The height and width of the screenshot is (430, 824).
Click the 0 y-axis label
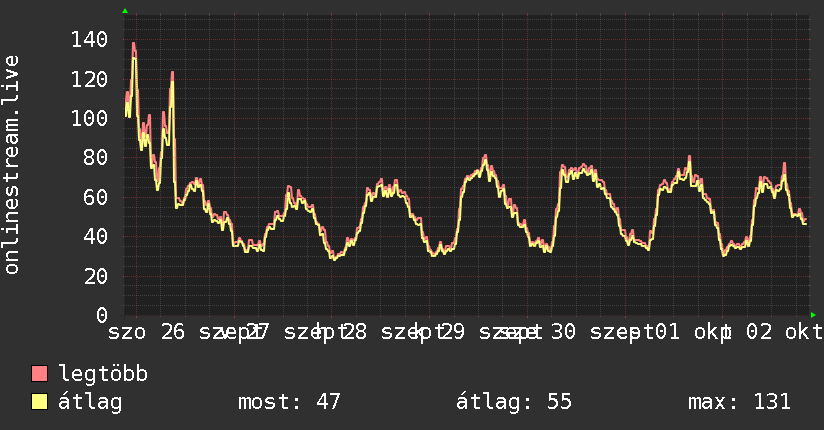point(102,315)
